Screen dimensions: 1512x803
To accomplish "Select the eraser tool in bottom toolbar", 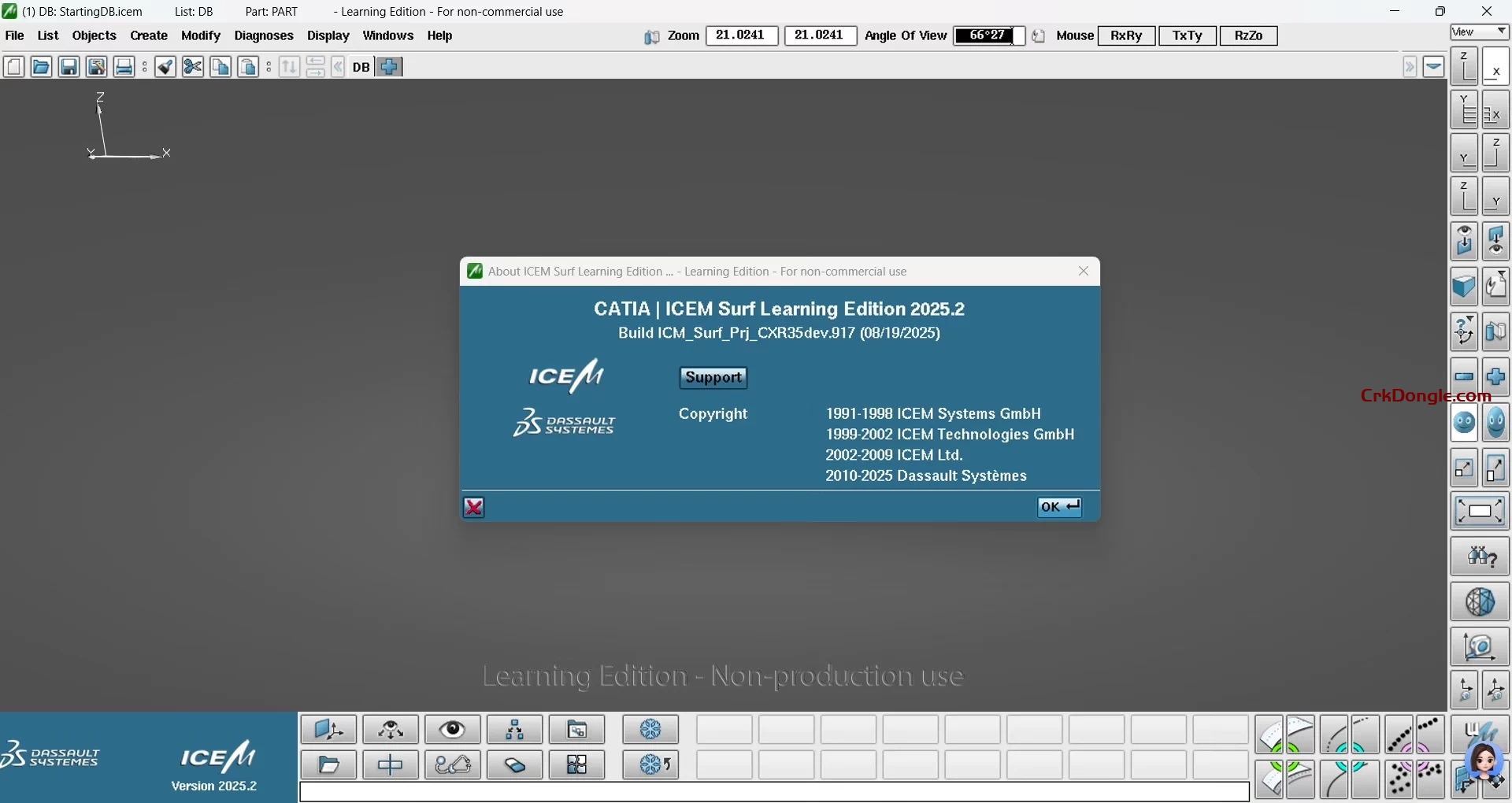I will tap(513, 764).
